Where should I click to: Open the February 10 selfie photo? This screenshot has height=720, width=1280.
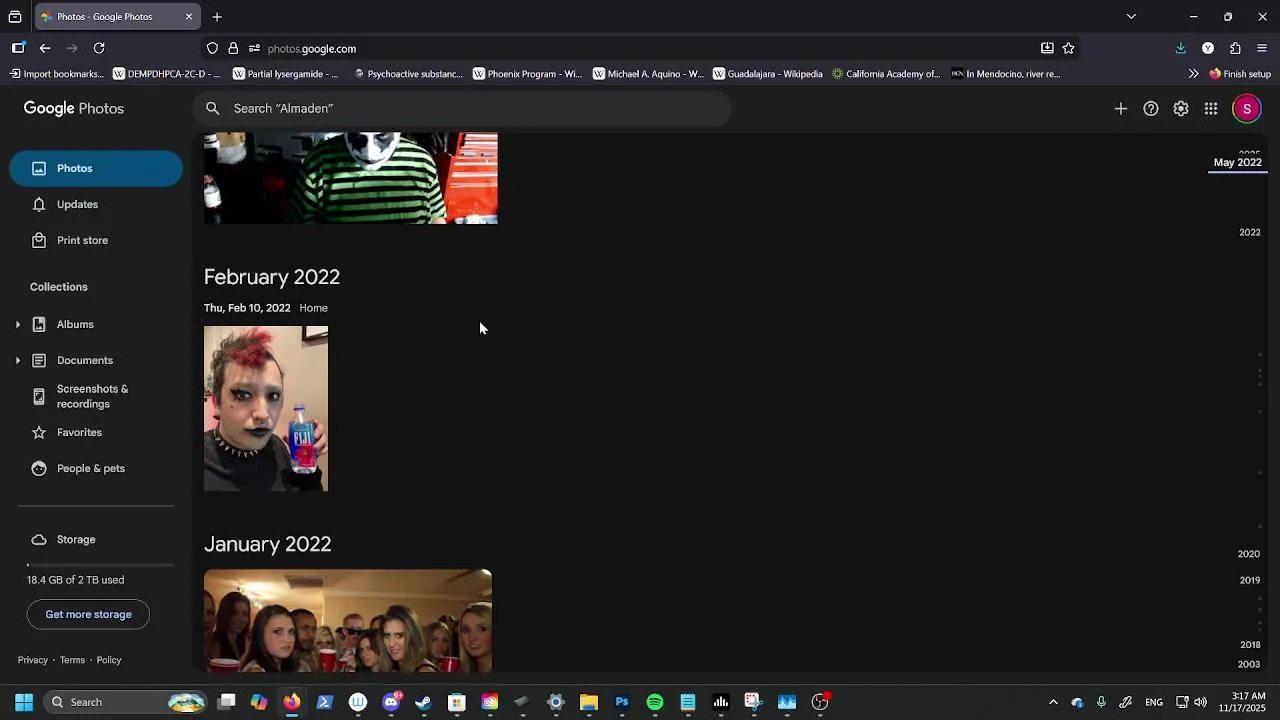[x=266, y=408]
